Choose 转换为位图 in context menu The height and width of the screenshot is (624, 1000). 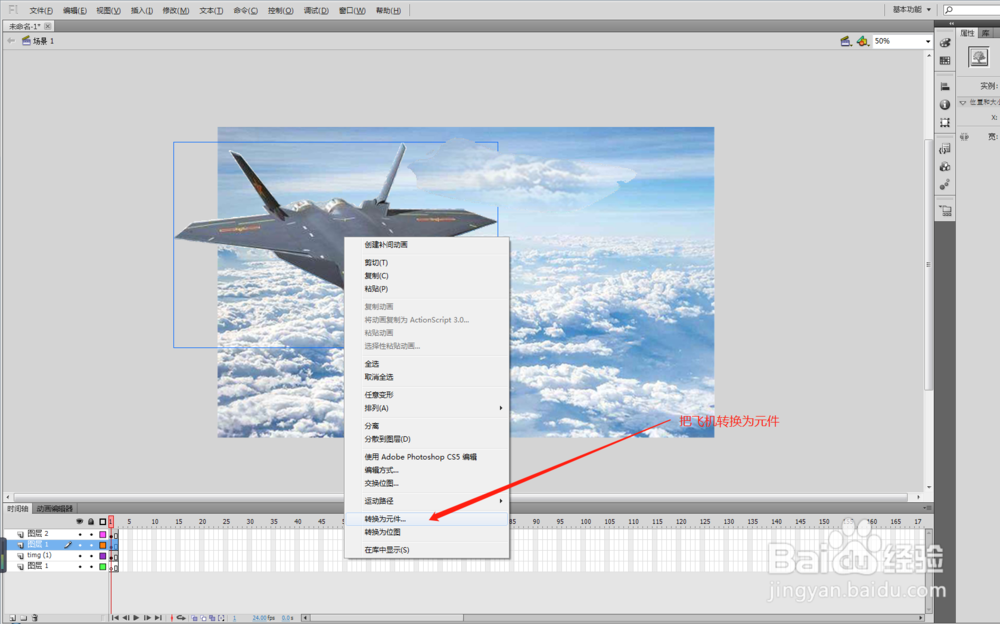click(x=427, y=532)
